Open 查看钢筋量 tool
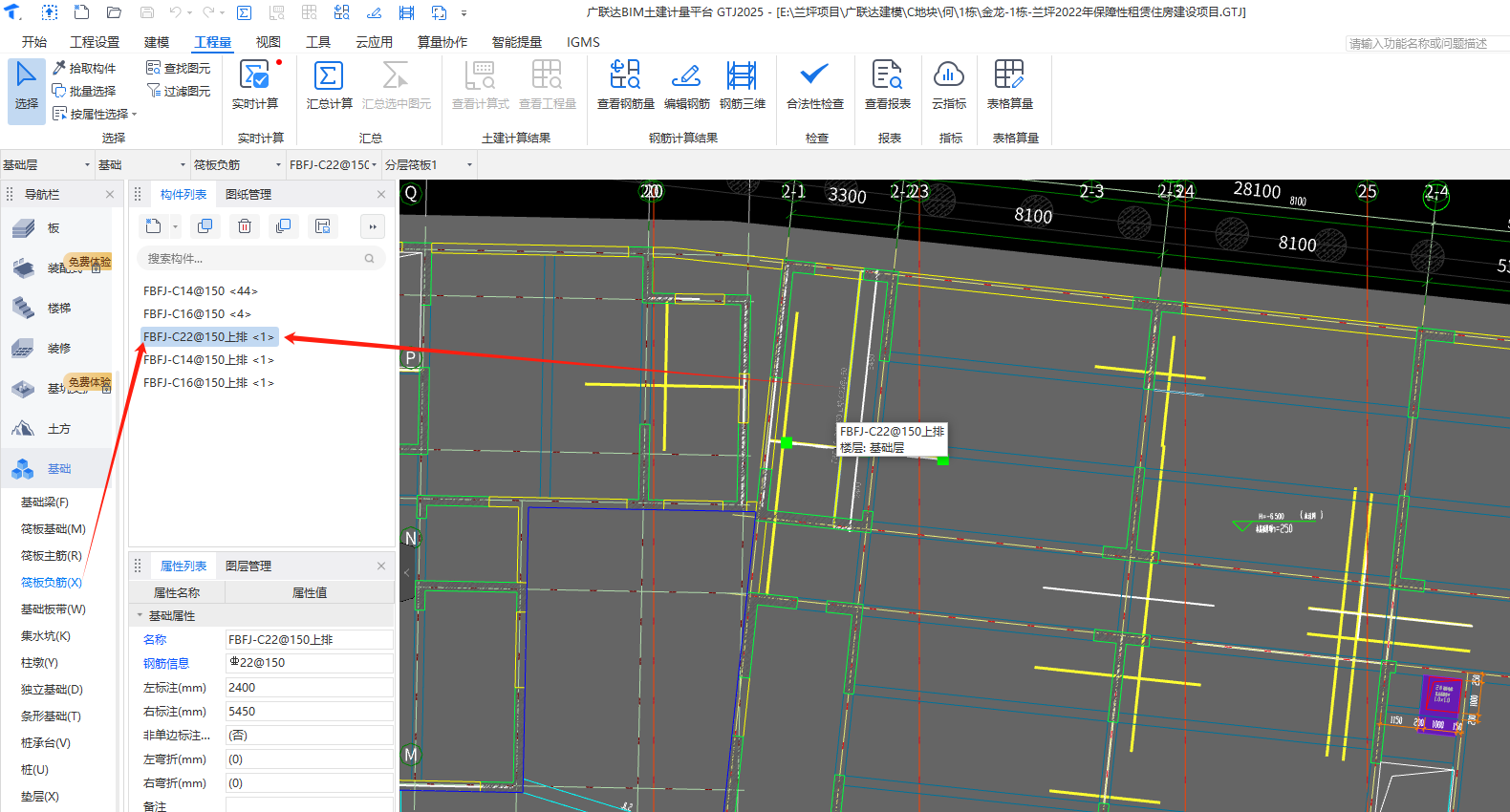 click(625, 76)
